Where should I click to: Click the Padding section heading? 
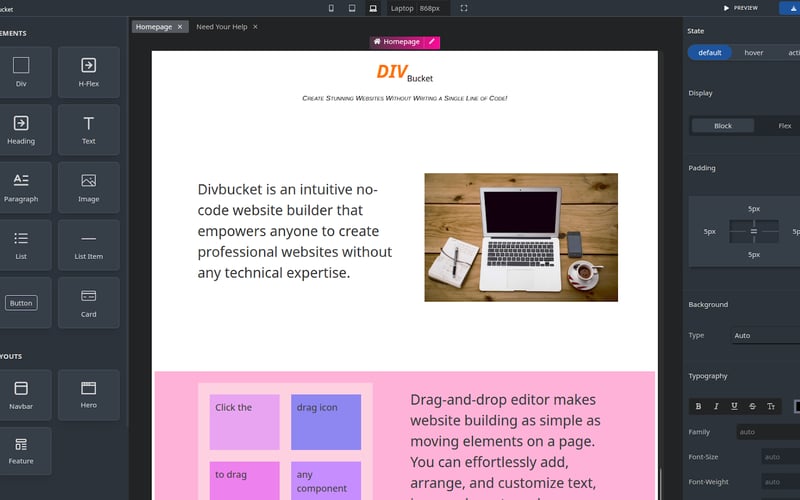pyautogui.click(x=702, y=168)
